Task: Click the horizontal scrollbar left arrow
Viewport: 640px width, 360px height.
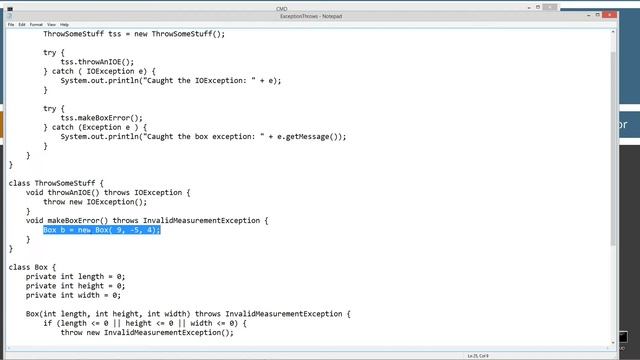Action: tap(9, 348)
